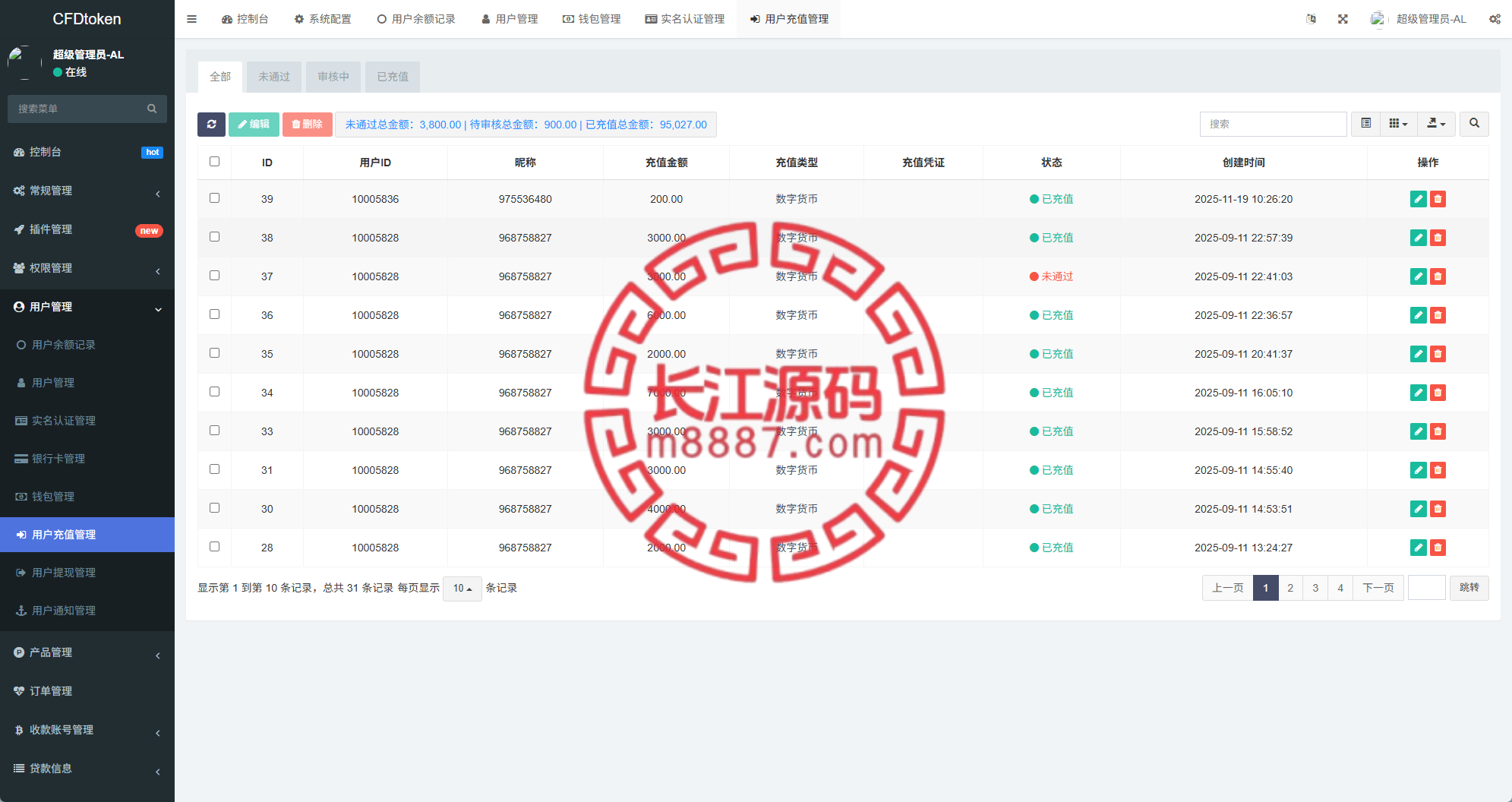Check the select-all checkbox in table header
Screen dimensions: 1512x802
[214, 161]
